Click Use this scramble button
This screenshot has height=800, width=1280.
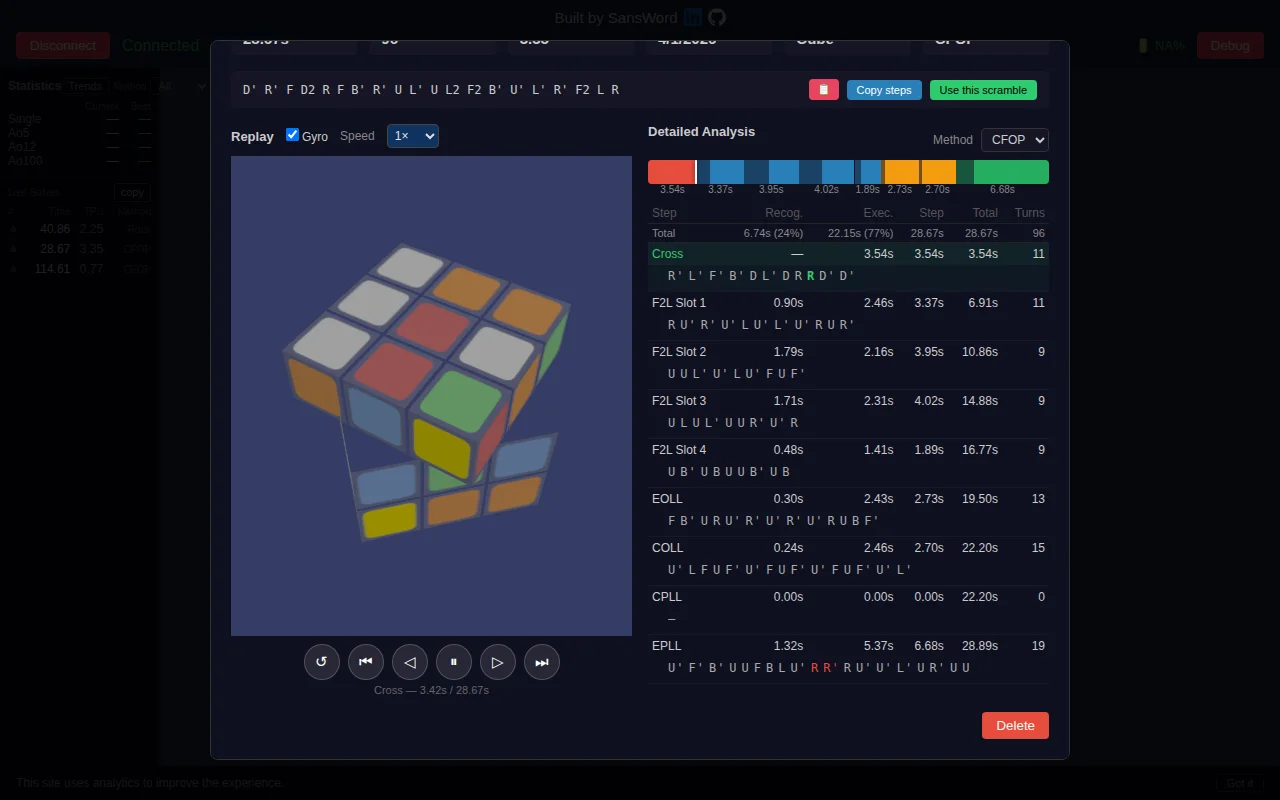983,90
